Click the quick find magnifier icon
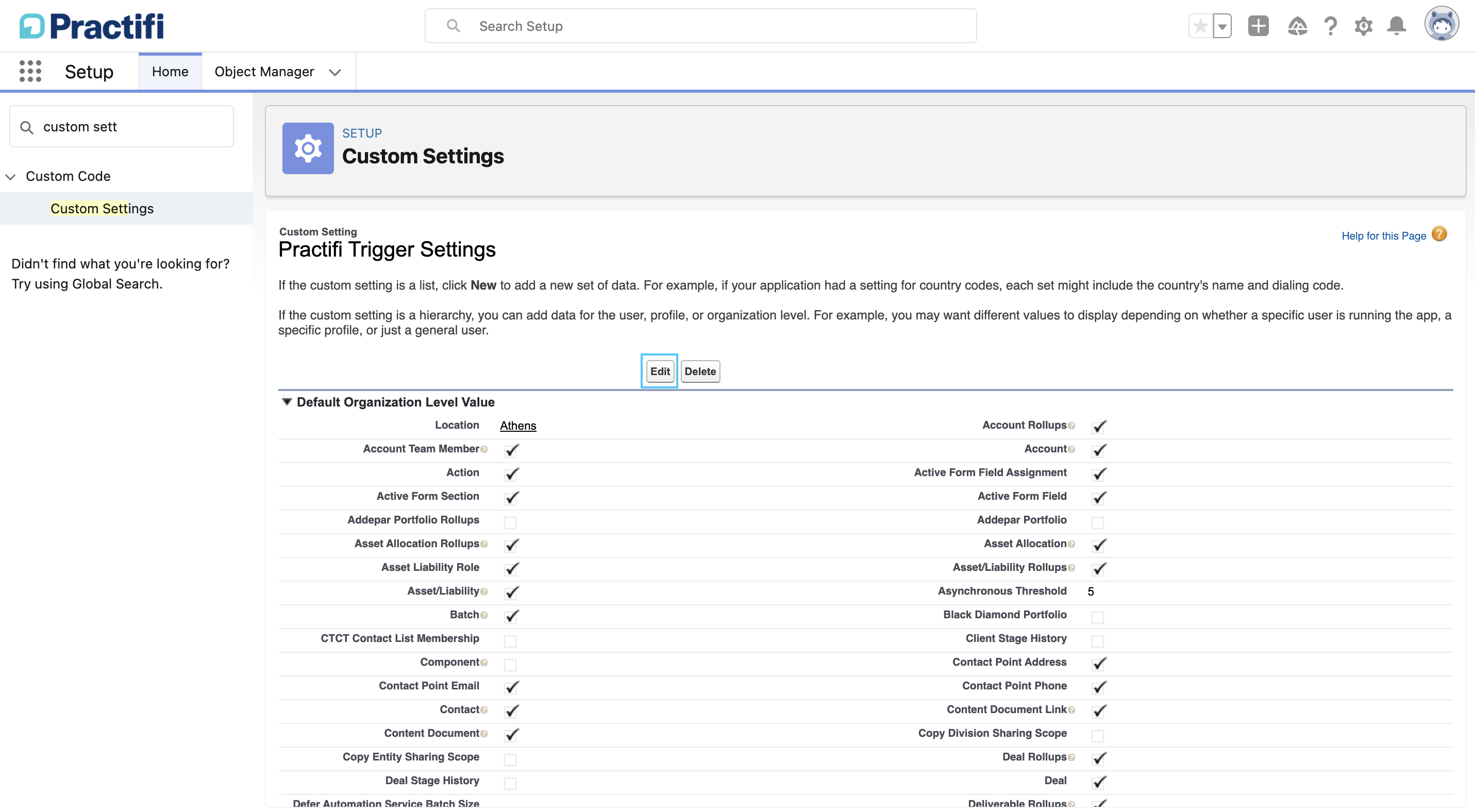The image size is (1475, 812). click(x=26, y=127)
